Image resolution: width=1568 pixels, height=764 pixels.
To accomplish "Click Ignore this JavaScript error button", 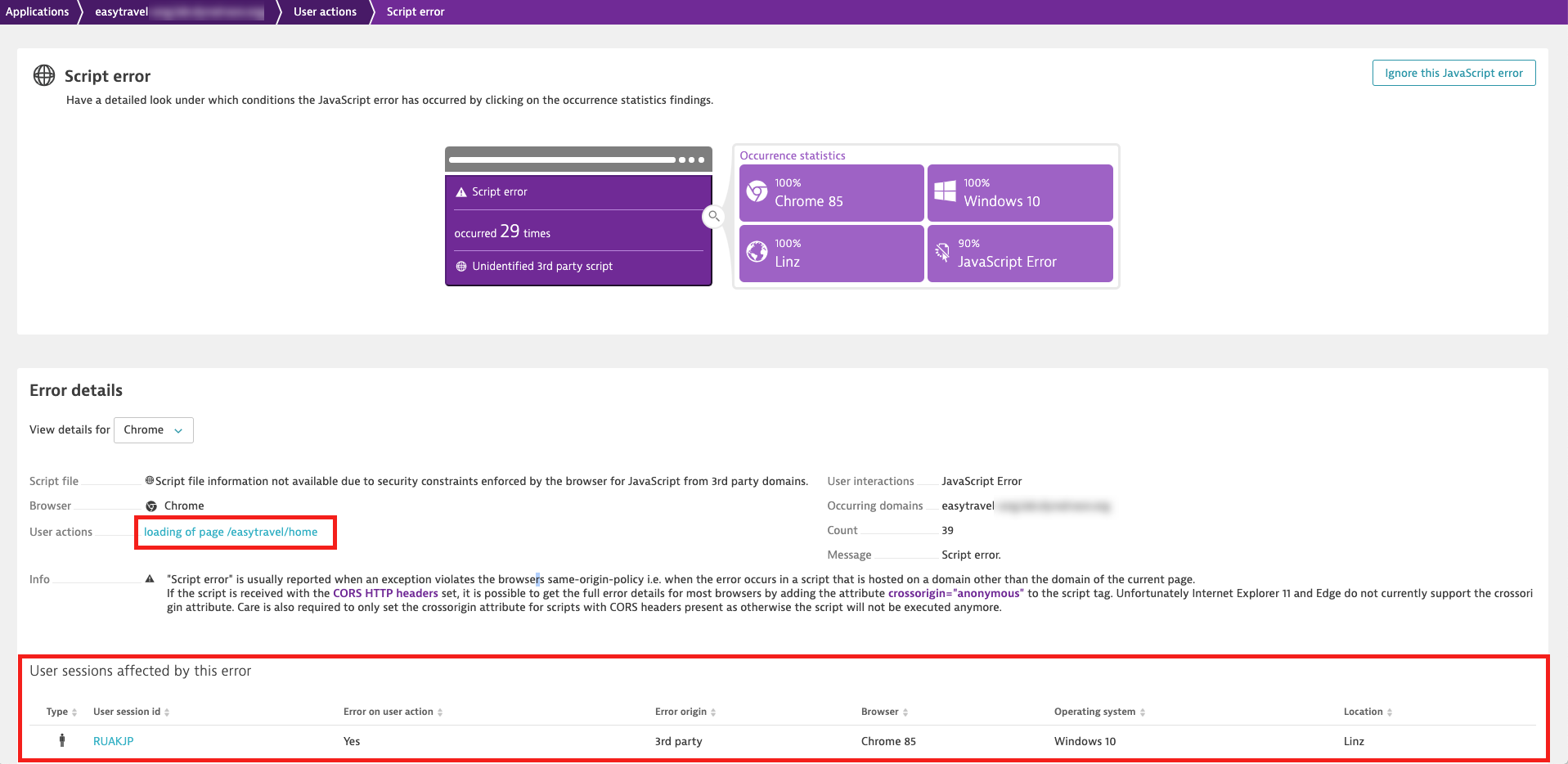I will (1453, 73).
